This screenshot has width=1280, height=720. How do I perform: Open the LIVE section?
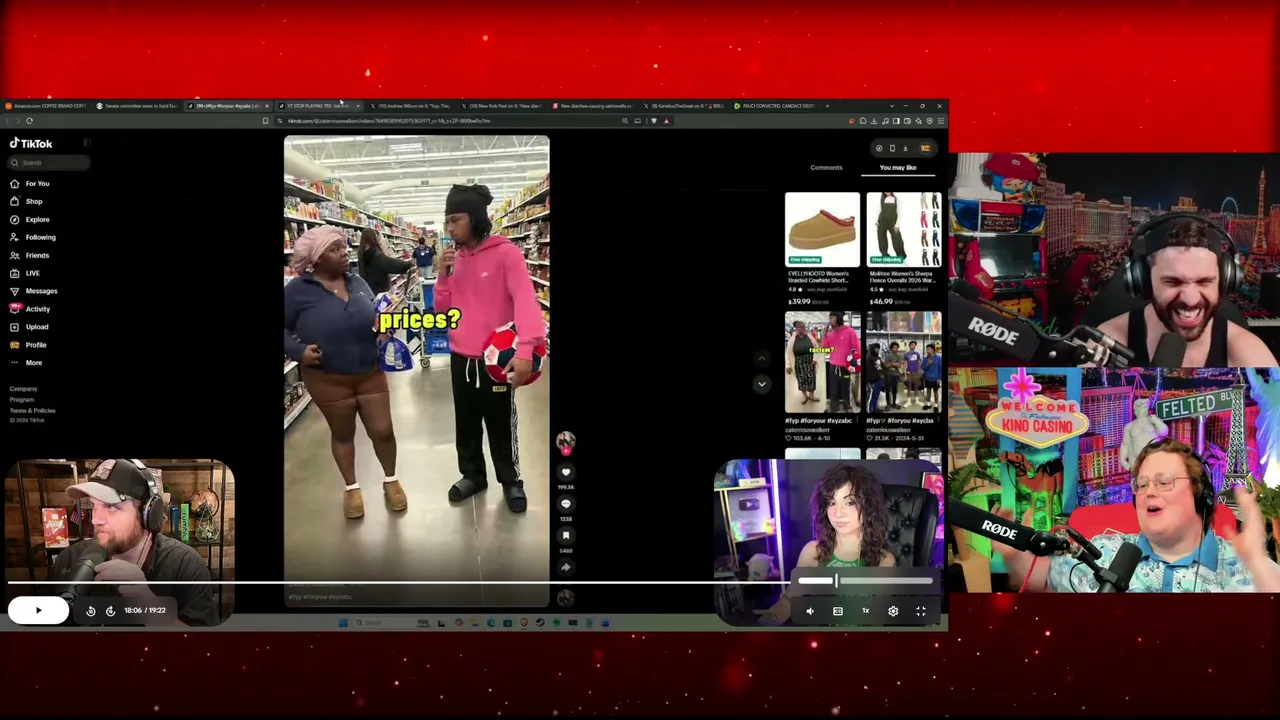pyautogui.click(x=26, y=274)
